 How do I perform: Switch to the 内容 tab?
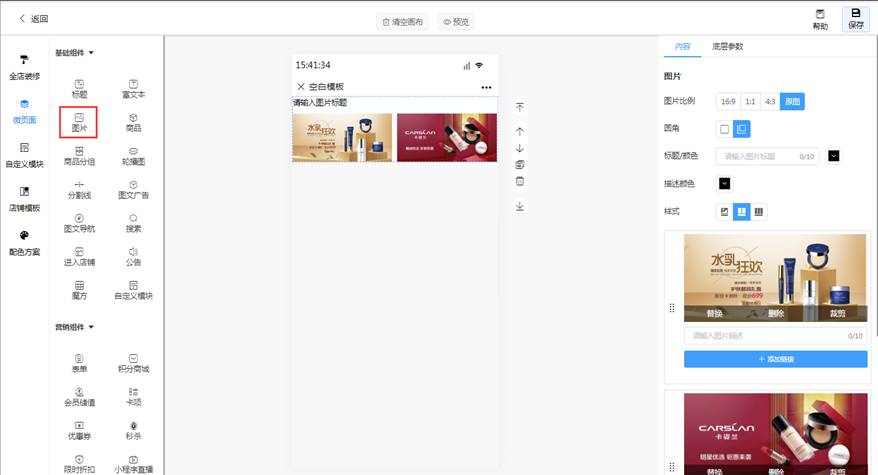click(683, 46)
